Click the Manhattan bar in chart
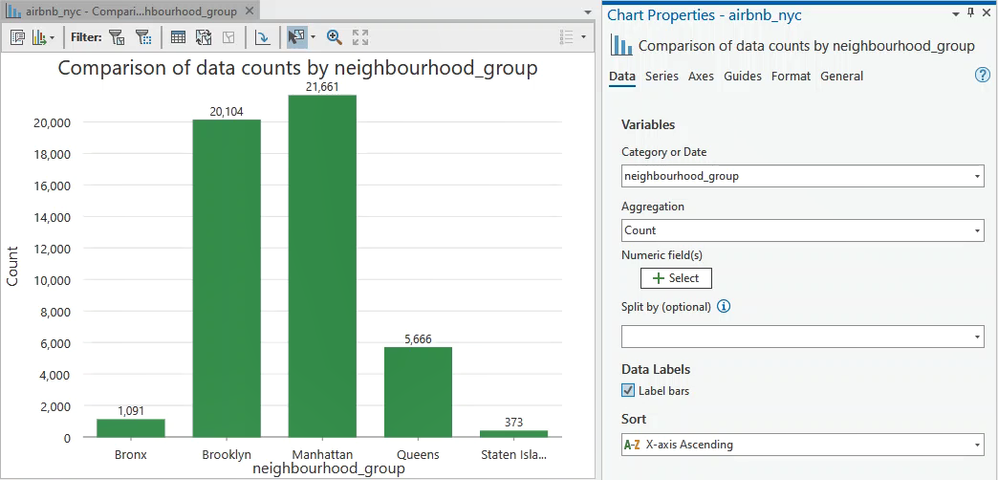Viewport: 998px width, 480px height. click(x=322, y=265)
